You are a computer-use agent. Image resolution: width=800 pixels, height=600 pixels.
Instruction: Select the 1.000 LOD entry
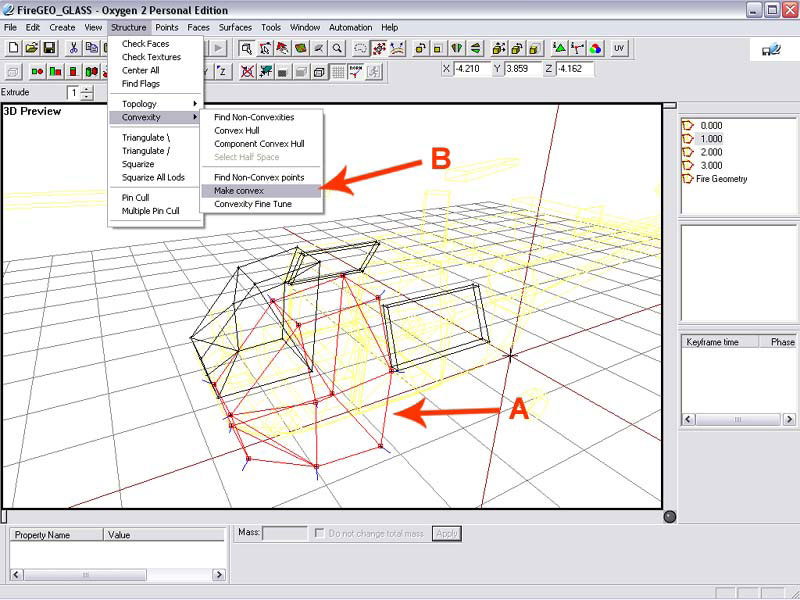pyautogui.click(x=711, y=139)
